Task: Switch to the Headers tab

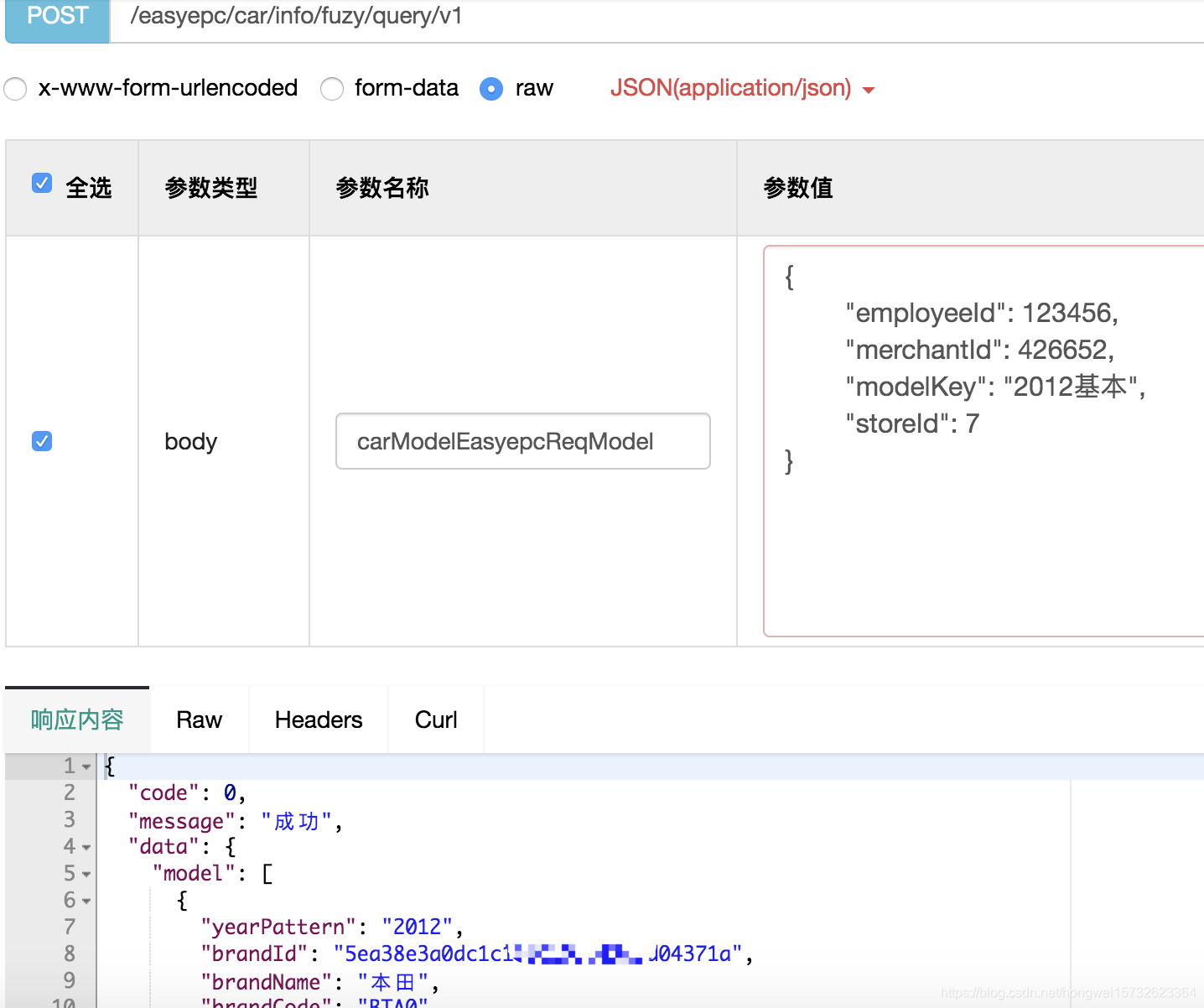Action: pyautogui.click(x=319, y=720)
